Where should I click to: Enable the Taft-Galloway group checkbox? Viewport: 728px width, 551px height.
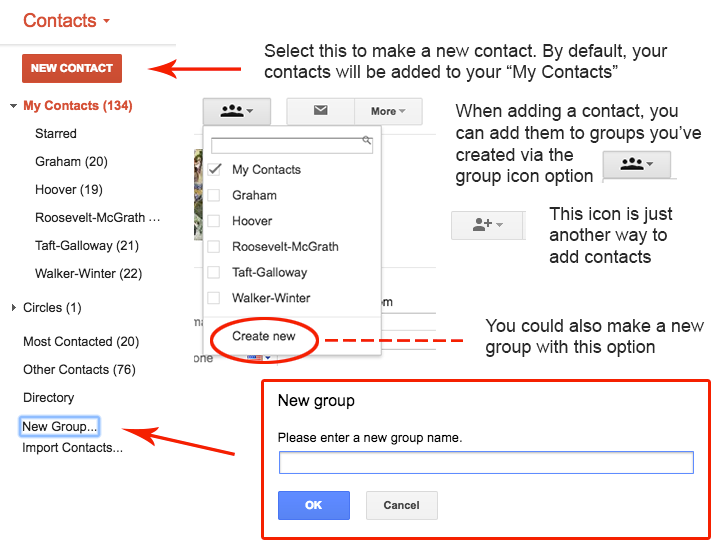pyautogui.click(x=213, y=273)
